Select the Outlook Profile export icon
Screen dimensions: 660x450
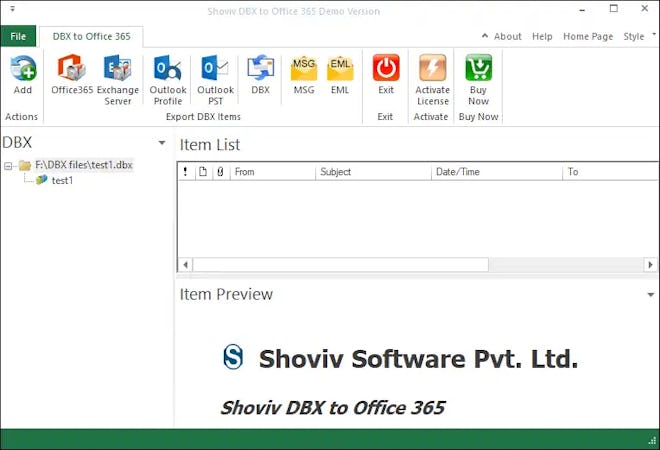click(x=168, y=68)
